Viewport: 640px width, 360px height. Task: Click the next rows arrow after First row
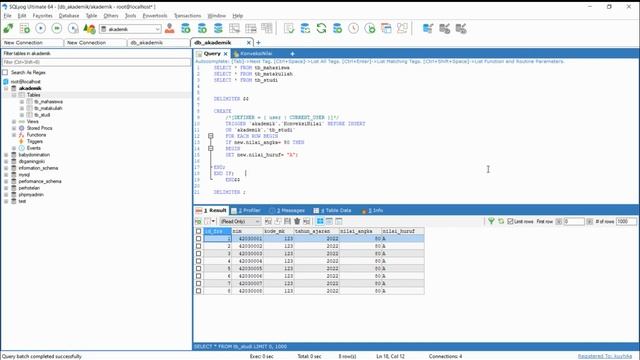point(589,221)
